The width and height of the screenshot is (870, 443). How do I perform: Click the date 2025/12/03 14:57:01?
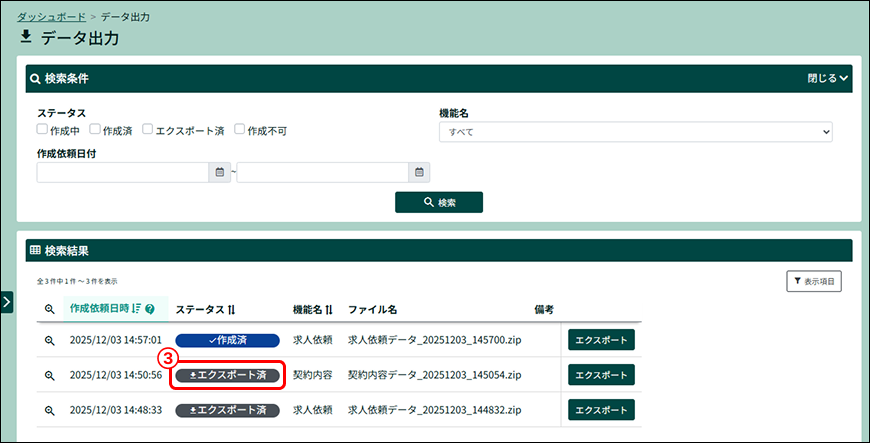point(116,340)
